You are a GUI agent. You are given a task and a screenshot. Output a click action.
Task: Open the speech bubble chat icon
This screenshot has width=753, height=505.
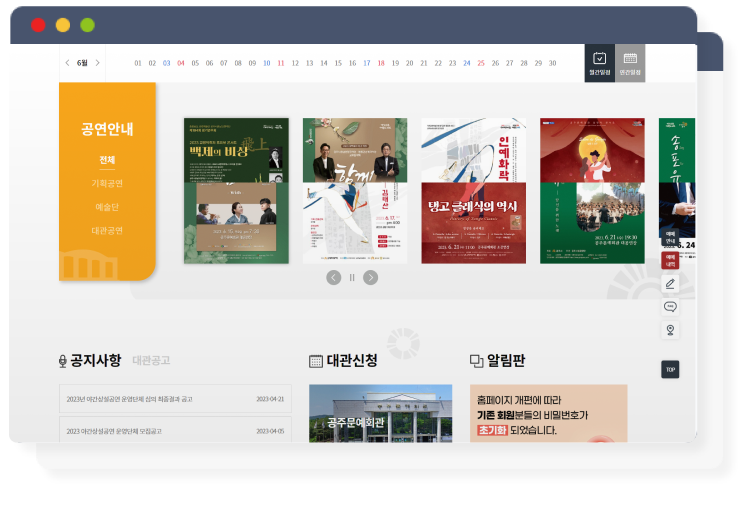pos(670,307)
